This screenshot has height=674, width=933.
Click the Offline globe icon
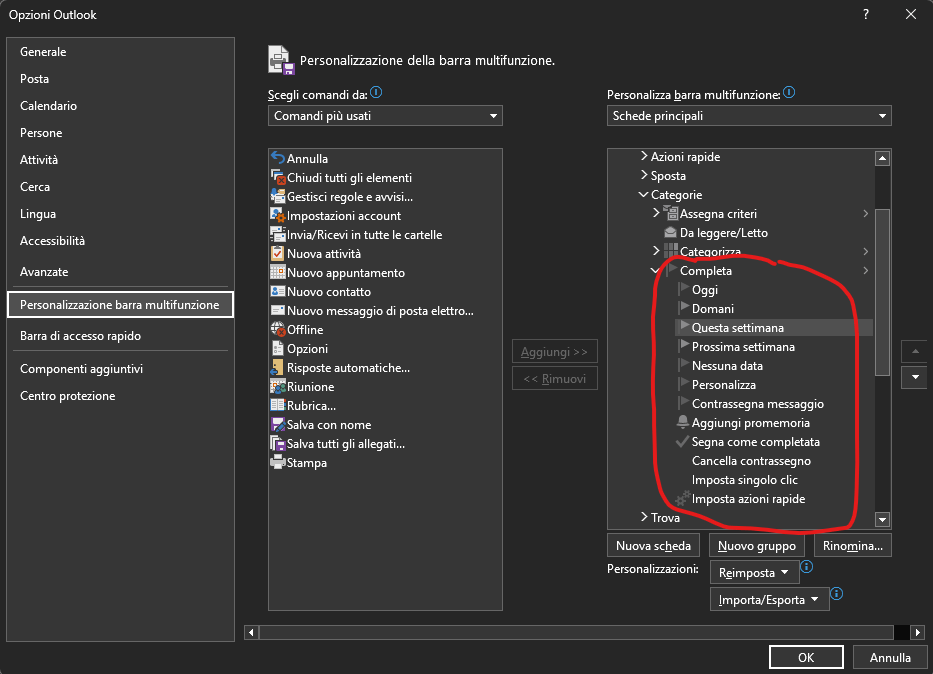(278, 330)
